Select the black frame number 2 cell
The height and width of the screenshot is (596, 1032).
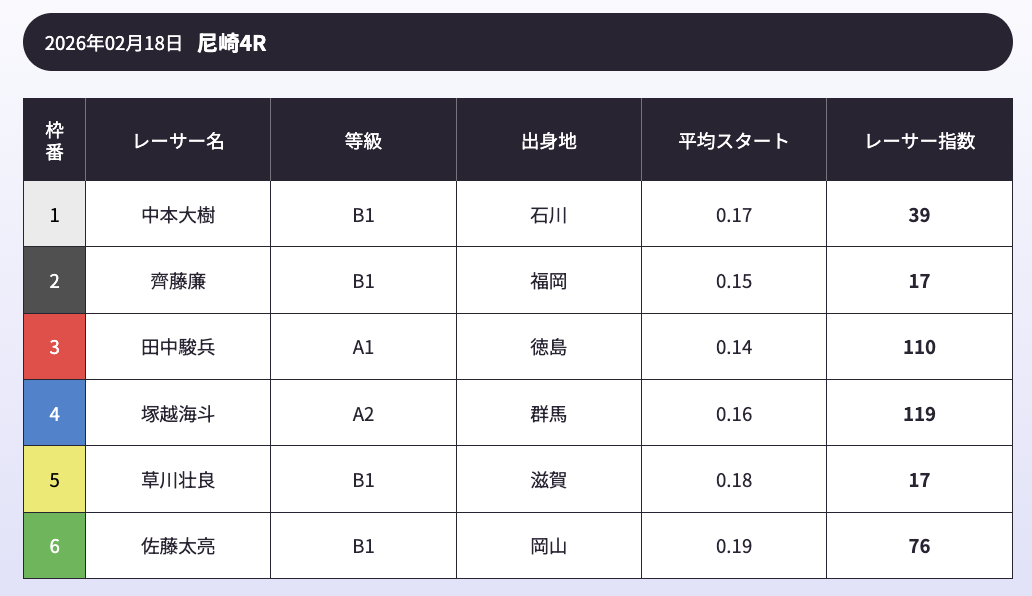point(54,281)
